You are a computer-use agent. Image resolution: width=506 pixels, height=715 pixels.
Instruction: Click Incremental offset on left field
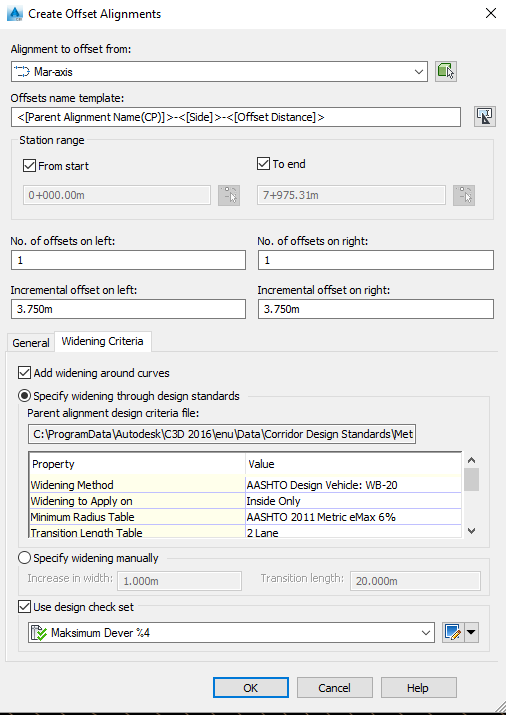128,309
